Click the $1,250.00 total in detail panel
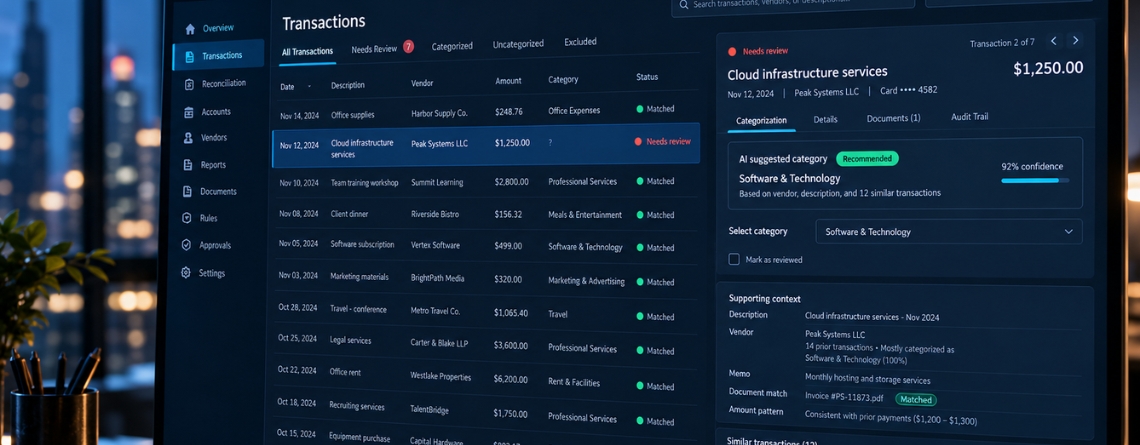Screen dimensions: 1140x445 pyautogui.click(x=1048, y=68)
